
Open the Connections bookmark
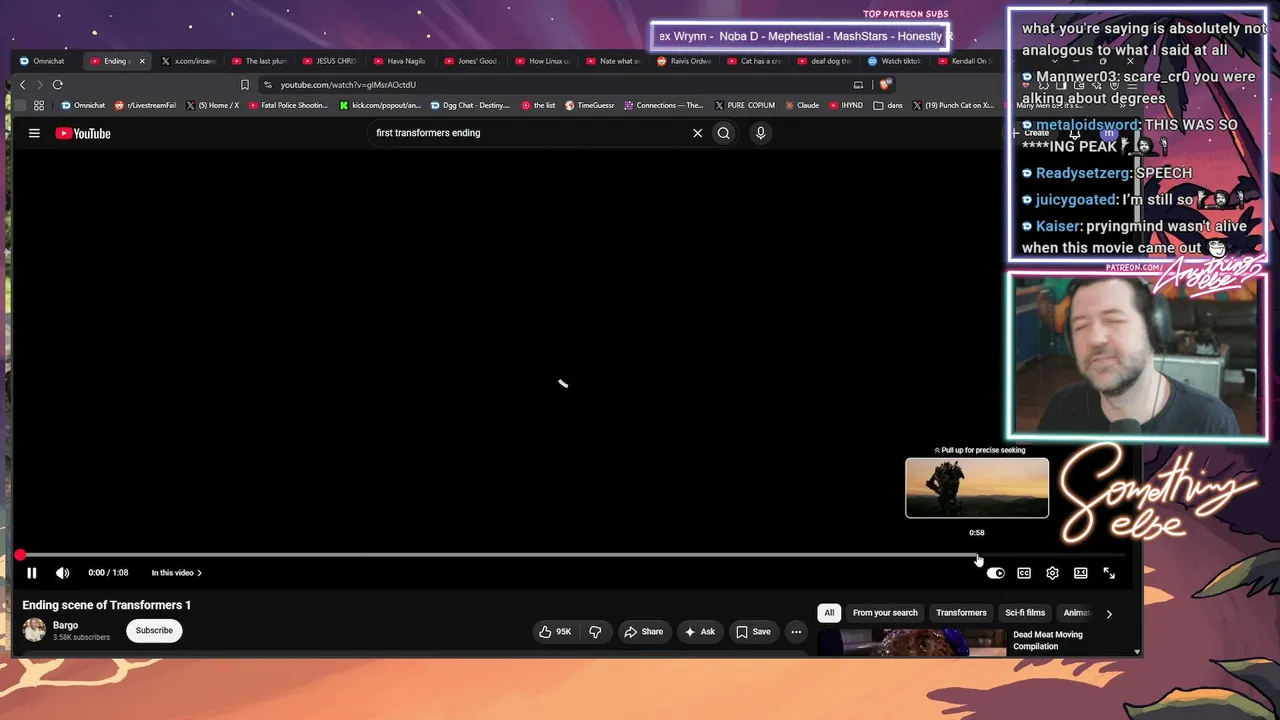664,105
